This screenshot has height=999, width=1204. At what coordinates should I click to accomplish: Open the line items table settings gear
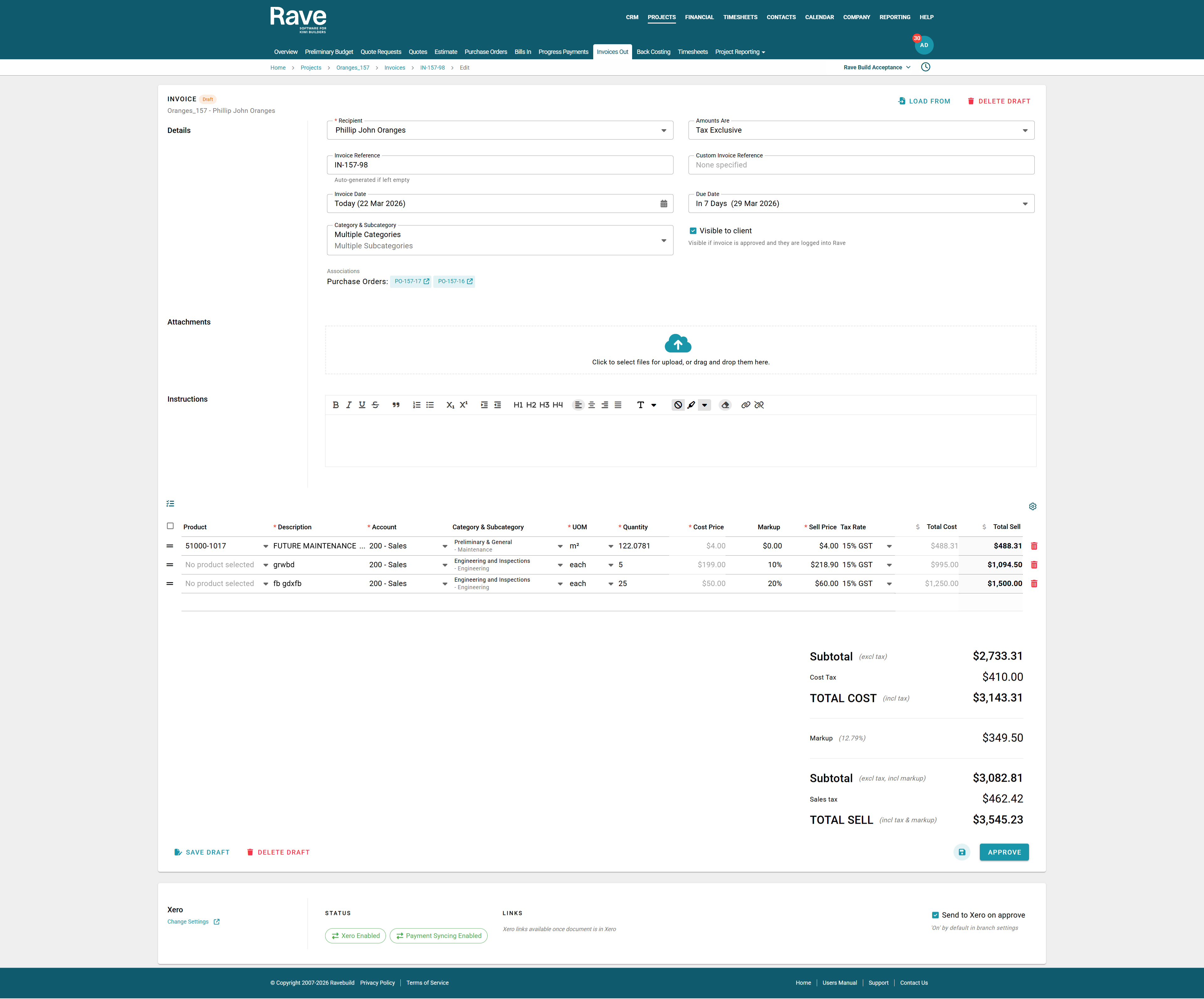click(x=1032, y=506)
